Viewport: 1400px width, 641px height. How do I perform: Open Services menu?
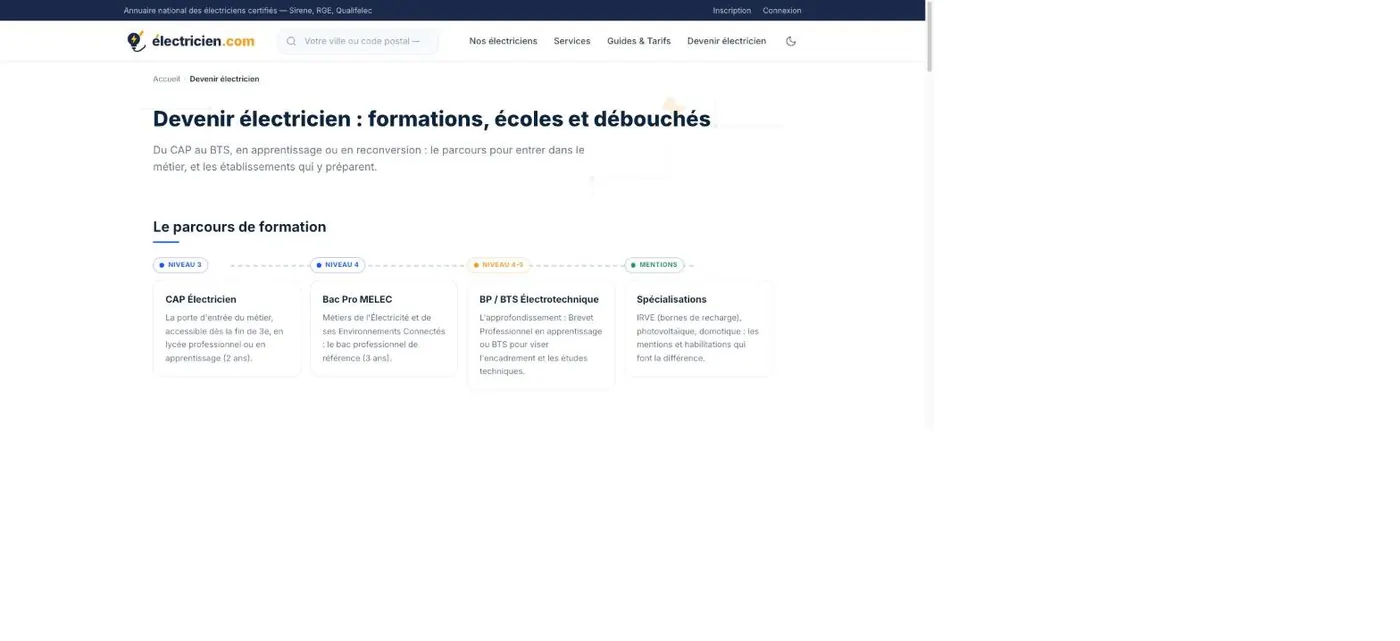pyautogui.click(x=572, y=41)
